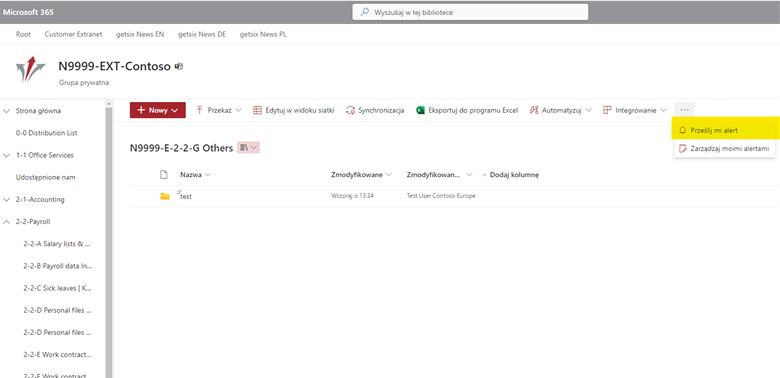
Task: Click the getsix arrow logo
Action: click(x=30, y=69)
